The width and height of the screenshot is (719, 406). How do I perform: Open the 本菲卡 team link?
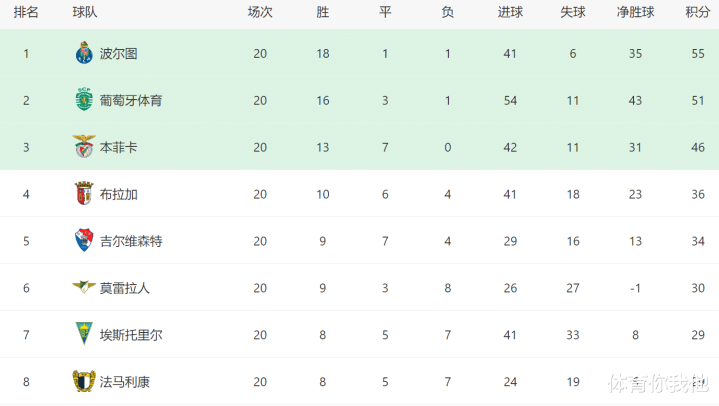coord(119,148)
